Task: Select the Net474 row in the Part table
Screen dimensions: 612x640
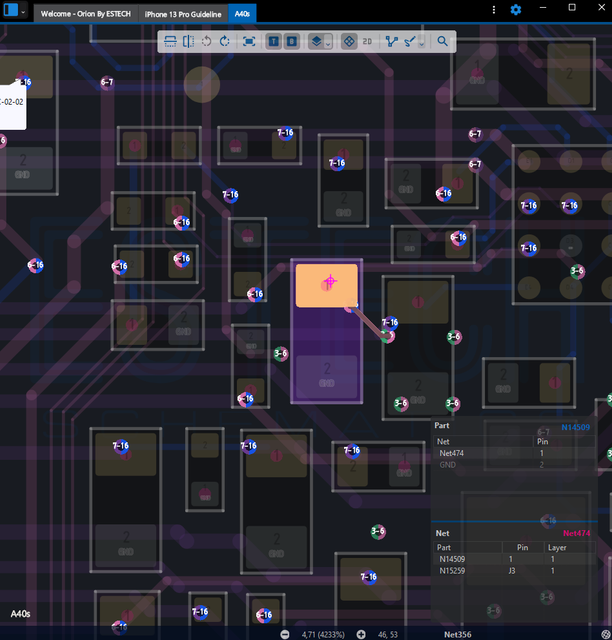Action: pyautogui.click(x=514, y=453)
